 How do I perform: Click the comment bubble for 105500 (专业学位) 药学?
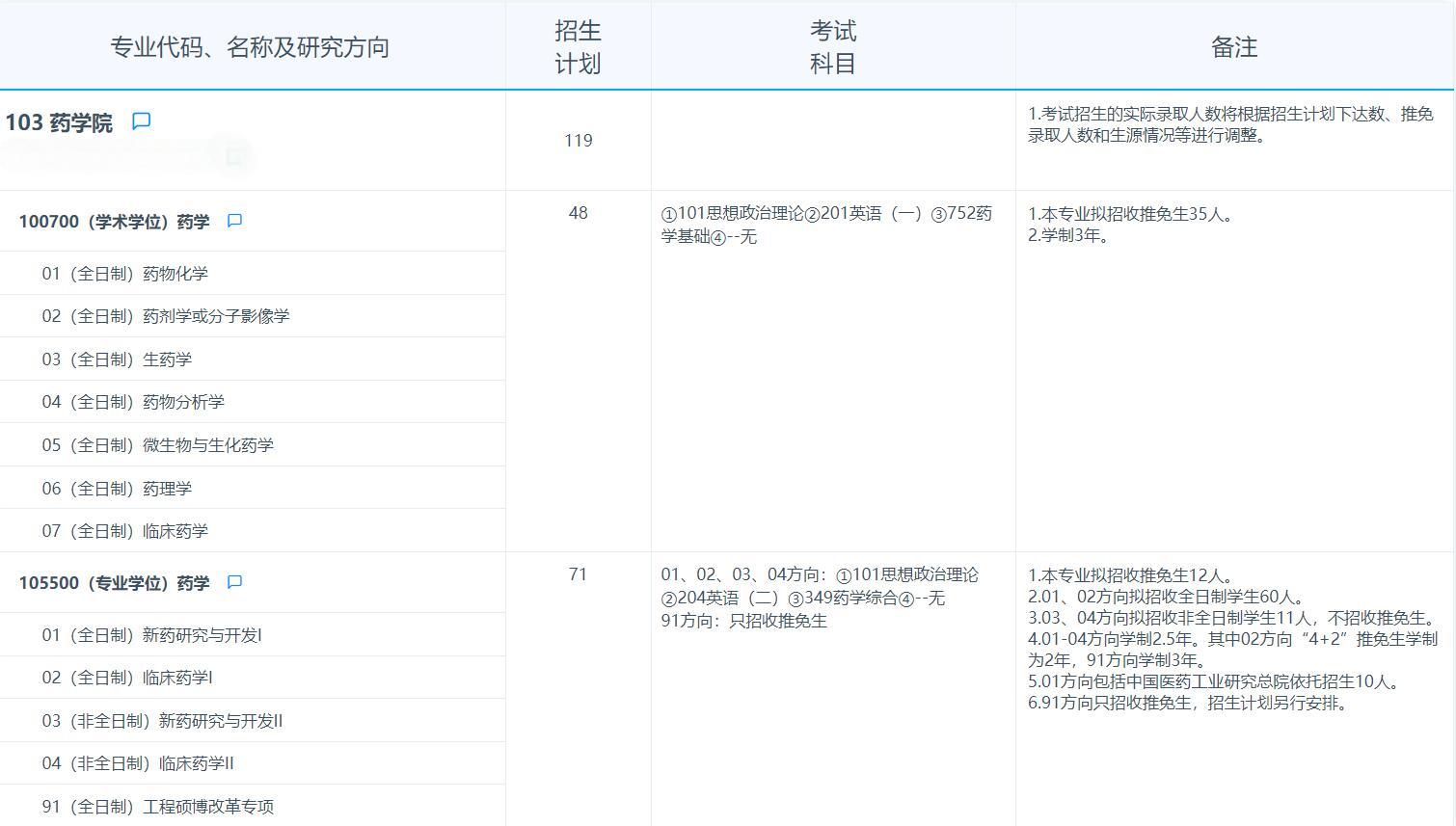[x=233, y=582]
